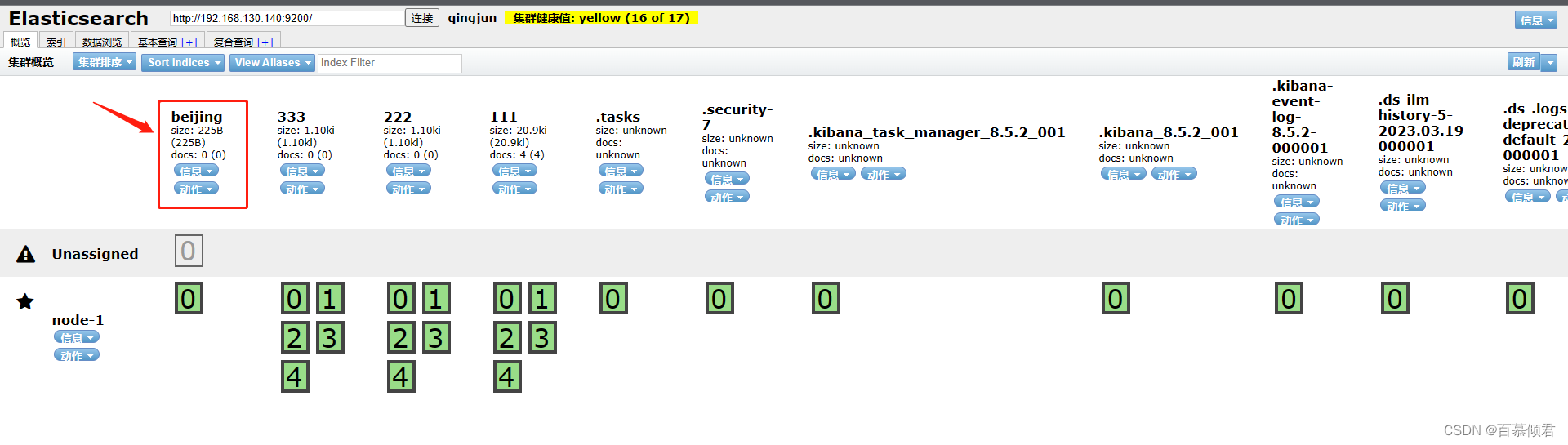The width and height of the screenshot is (1568, 445).
Task: Open 信息 dropdown for index 111
Action: (514, 171)
